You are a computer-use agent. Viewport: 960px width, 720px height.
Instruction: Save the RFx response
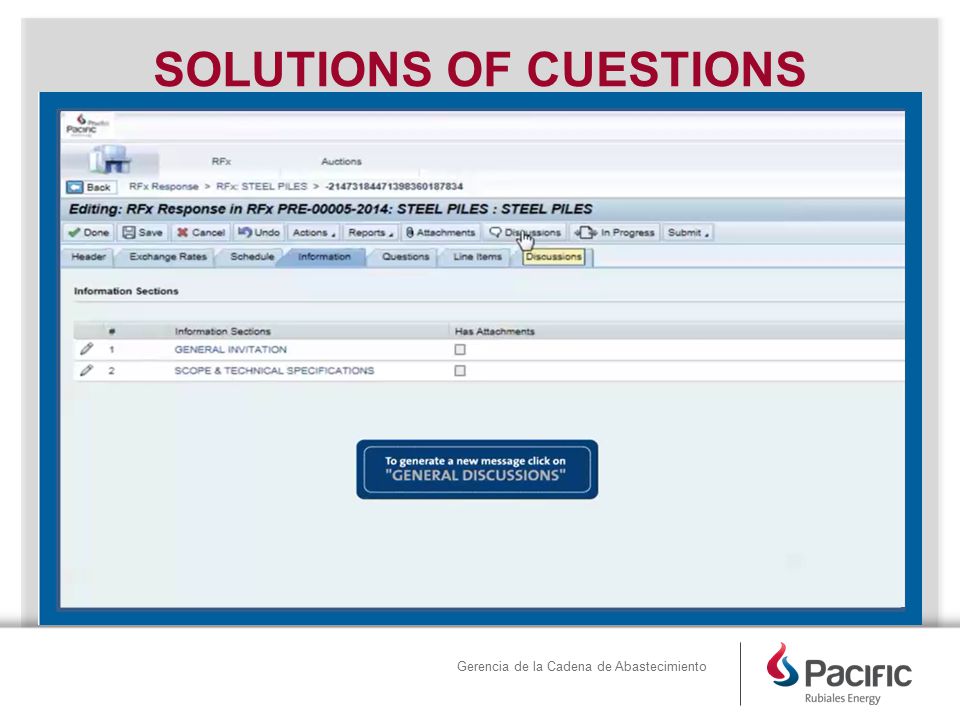click(x=143, y=233)
